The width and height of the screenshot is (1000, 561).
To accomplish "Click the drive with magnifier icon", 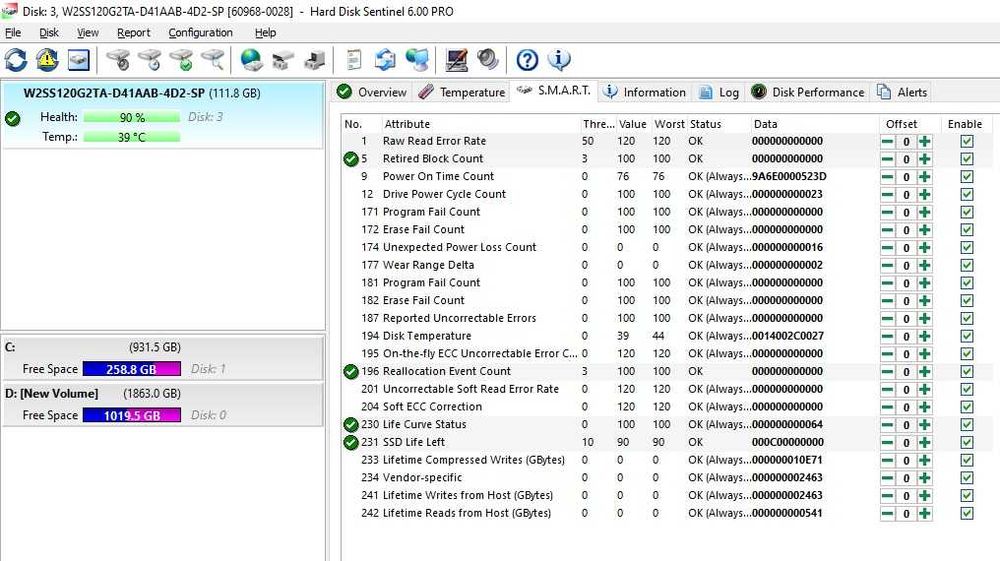I will click(213, 60).
